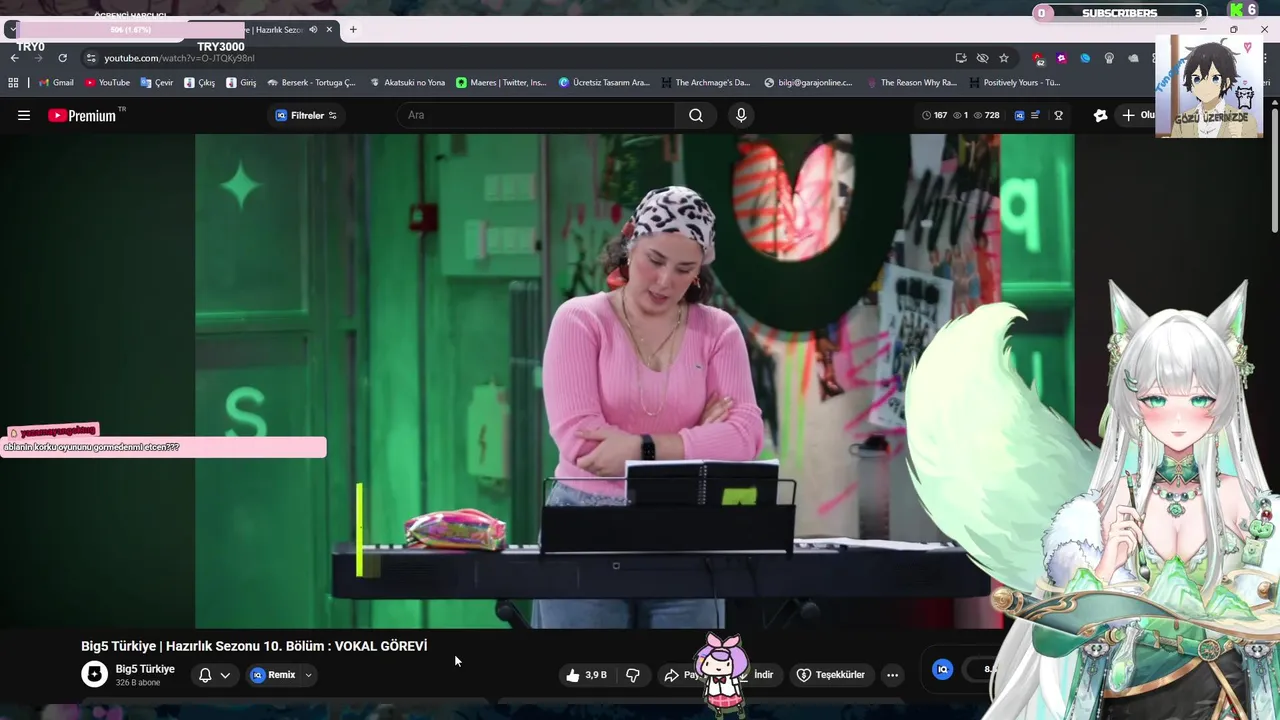The width and height of the screenshot is (1280, 720).
Task: Mute the tab via speaker icon
Action: pos(313,30)
